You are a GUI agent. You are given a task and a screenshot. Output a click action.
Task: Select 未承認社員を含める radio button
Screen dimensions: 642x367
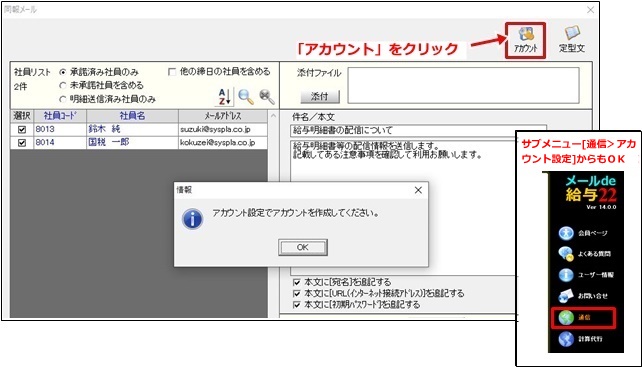pyautogui.click(x=63, y=86)
